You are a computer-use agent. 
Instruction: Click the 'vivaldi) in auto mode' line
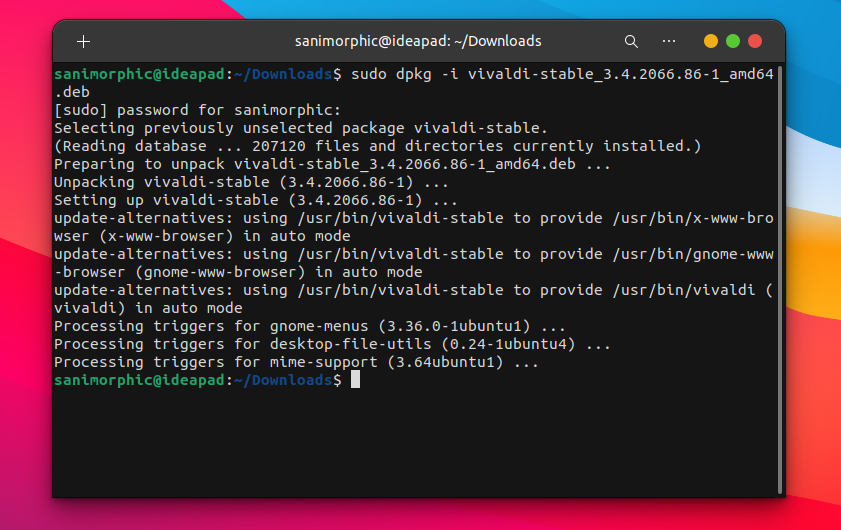[x=148, y=308]
